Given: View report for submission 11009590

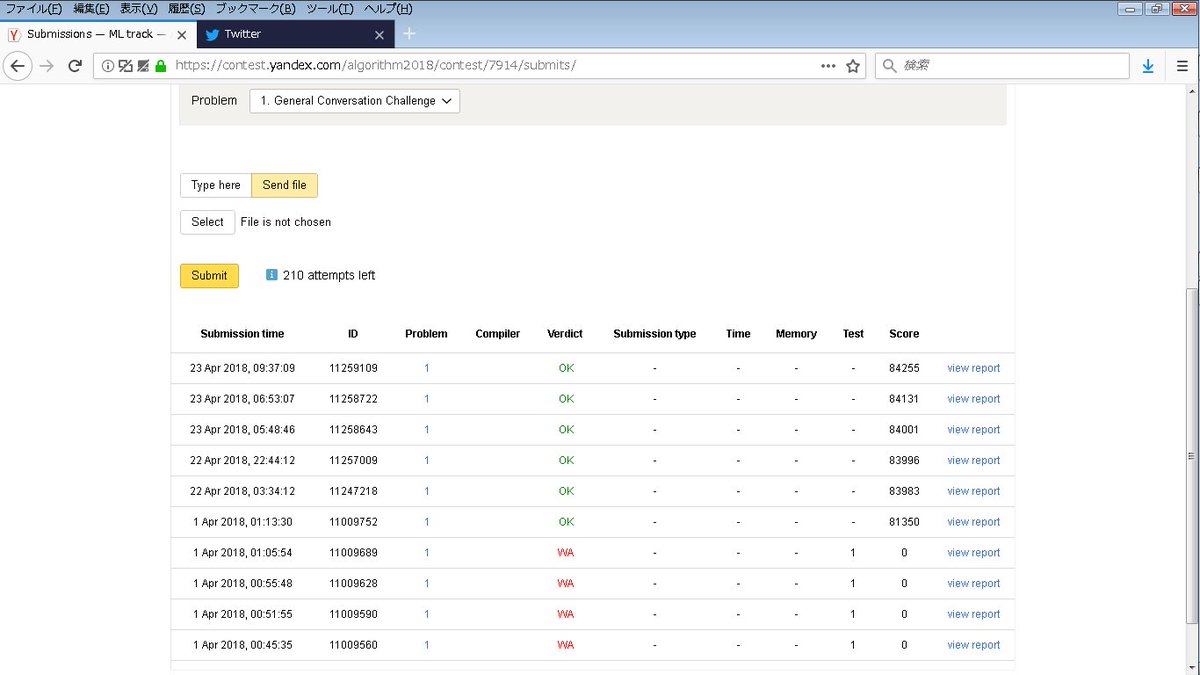Looking at the screenshot, I should [973, 614].
